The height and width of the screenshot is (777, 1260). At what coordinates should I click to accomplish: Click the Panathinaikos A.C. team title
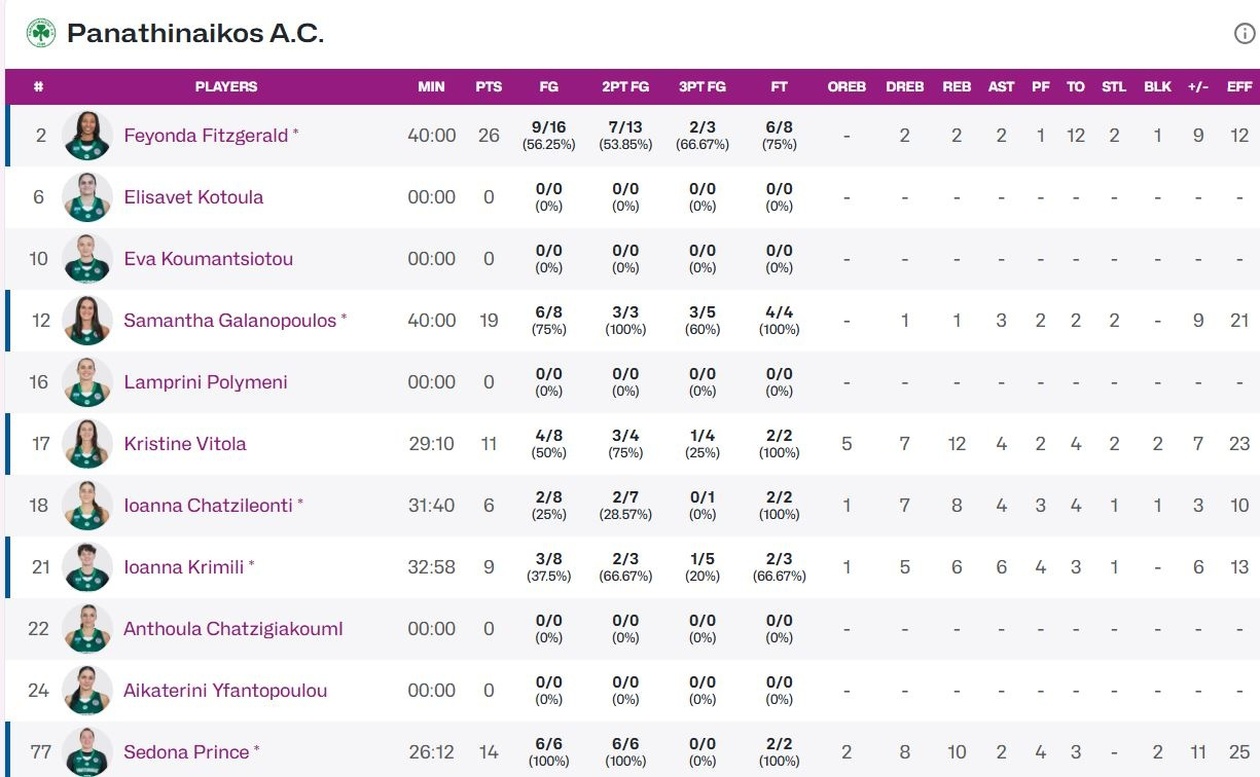coord(195,33)
